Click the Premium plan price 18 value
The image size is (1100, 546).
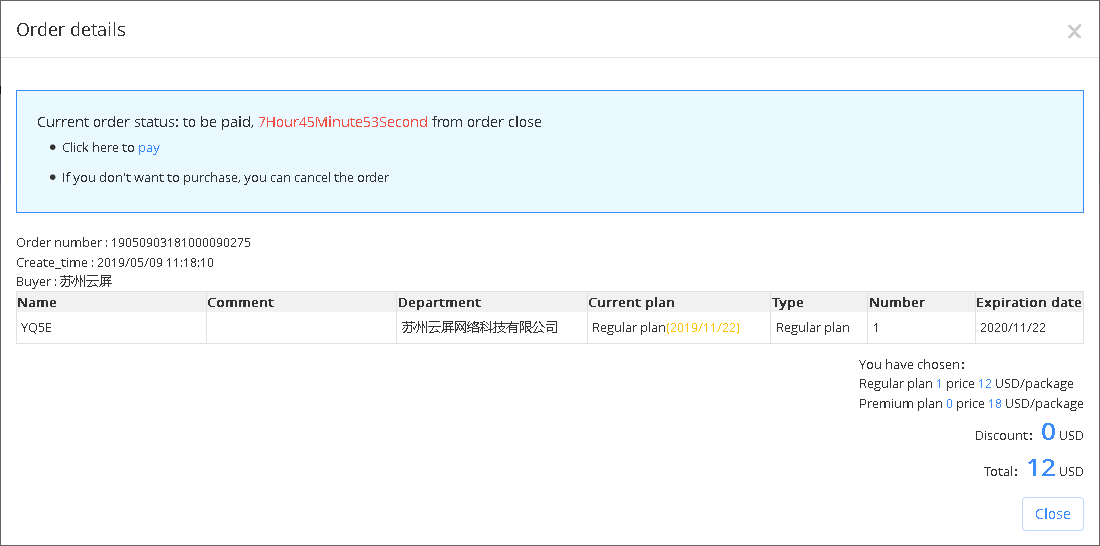pos(995,404)
